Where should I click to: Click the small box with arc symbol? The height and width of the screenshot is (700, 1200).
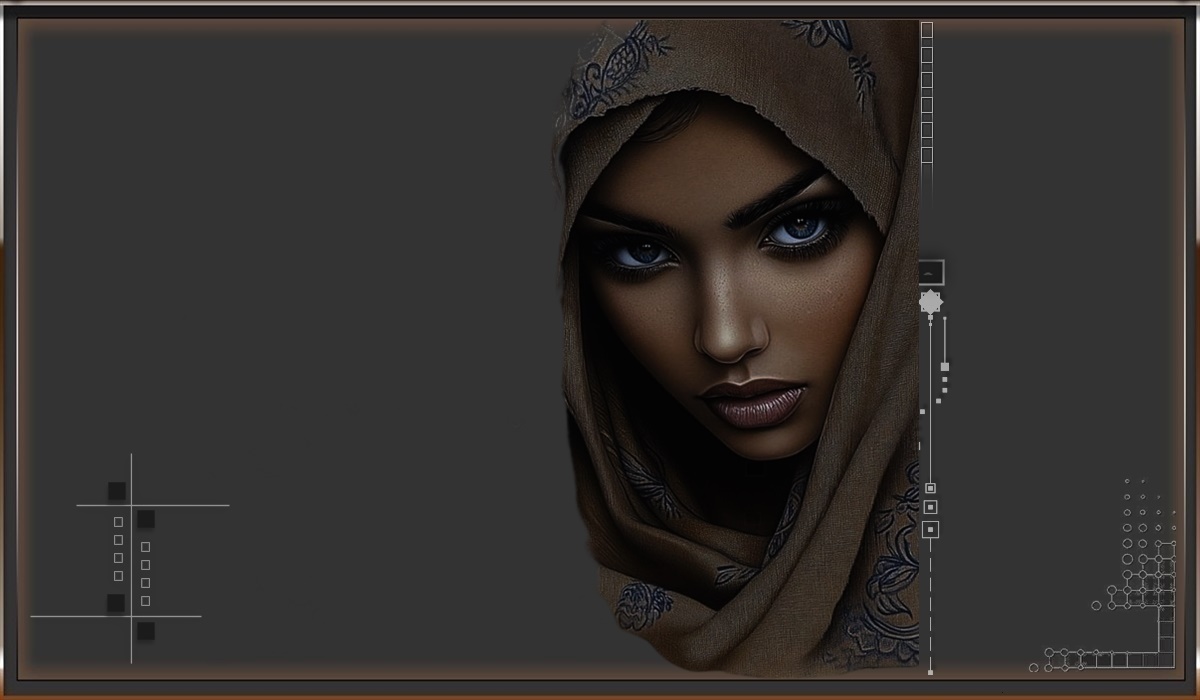click(x=930, y=272)
